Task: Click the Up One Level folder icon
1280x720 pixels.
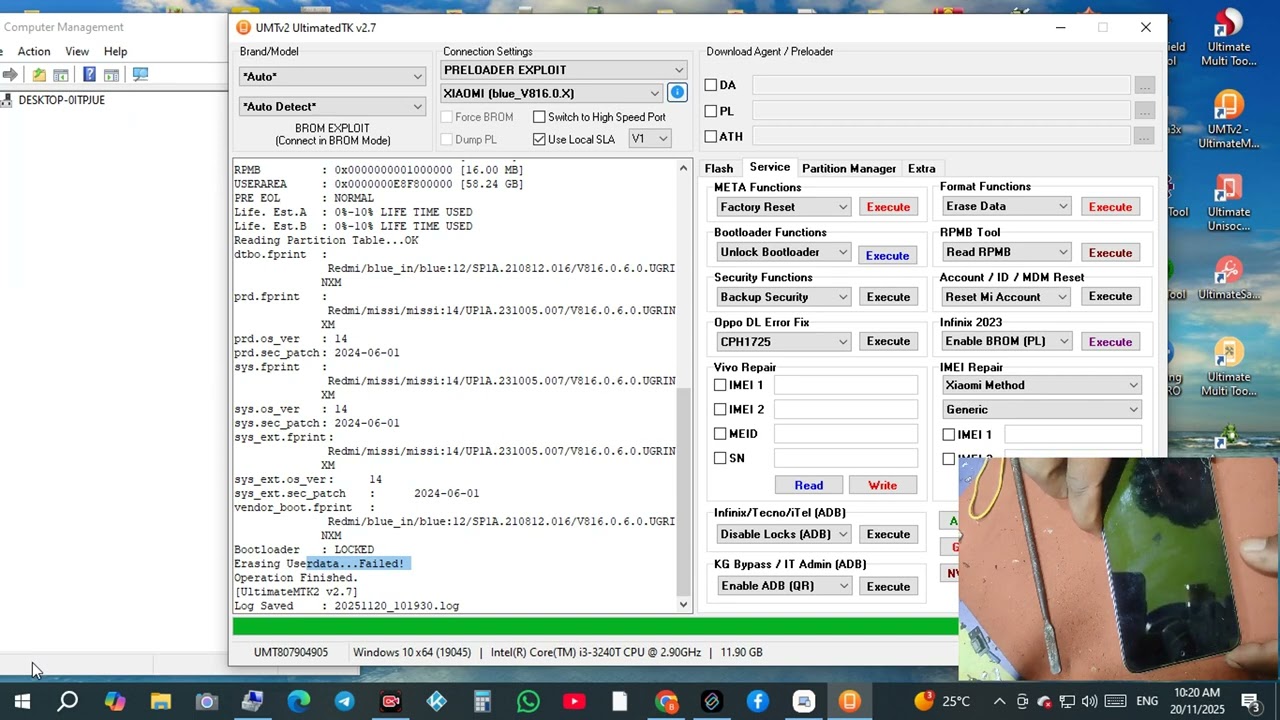Action: pos(39,75)
